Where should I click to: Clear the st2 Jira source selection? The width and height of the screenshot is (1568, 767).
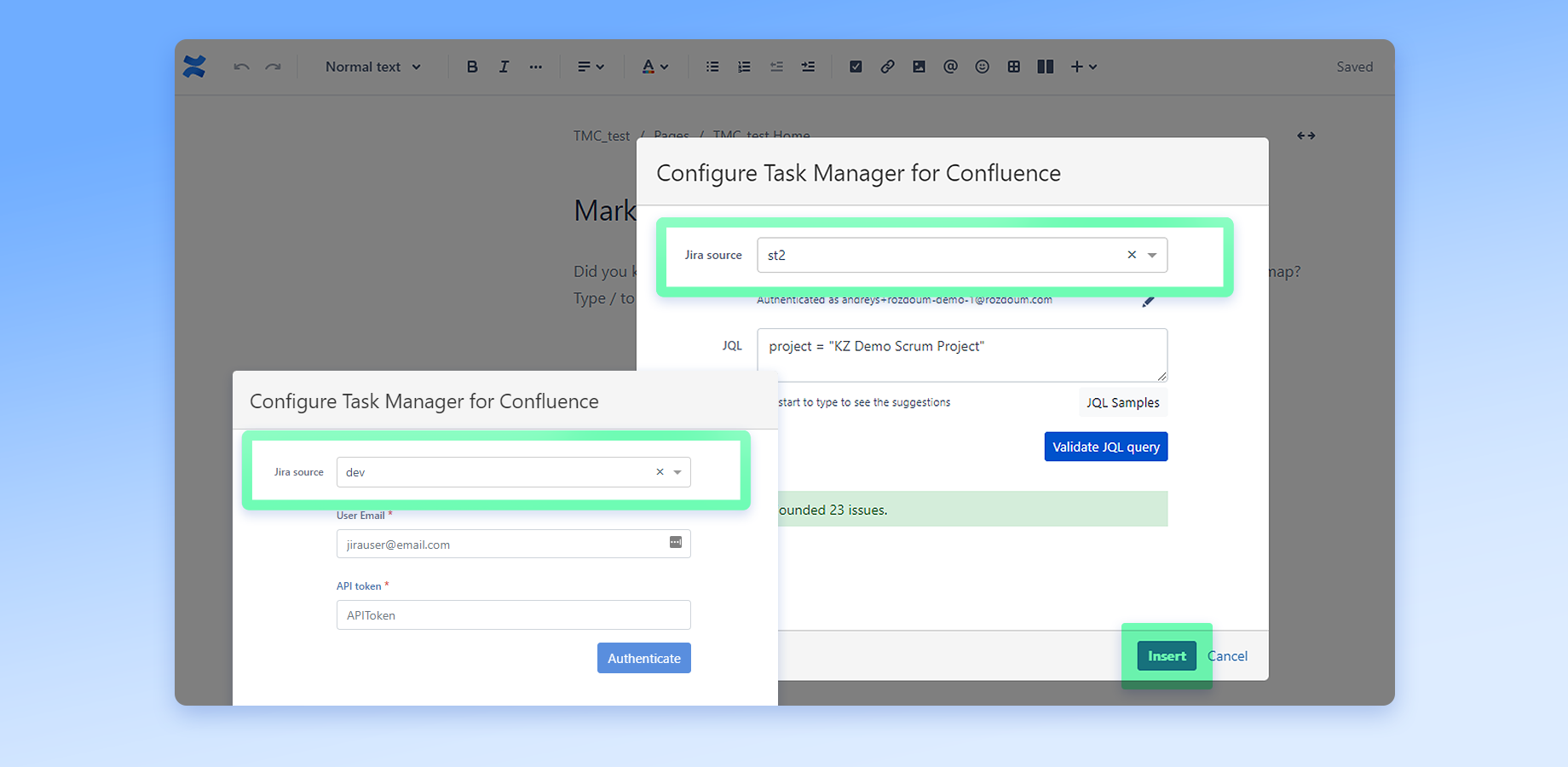coord(1132,255)
